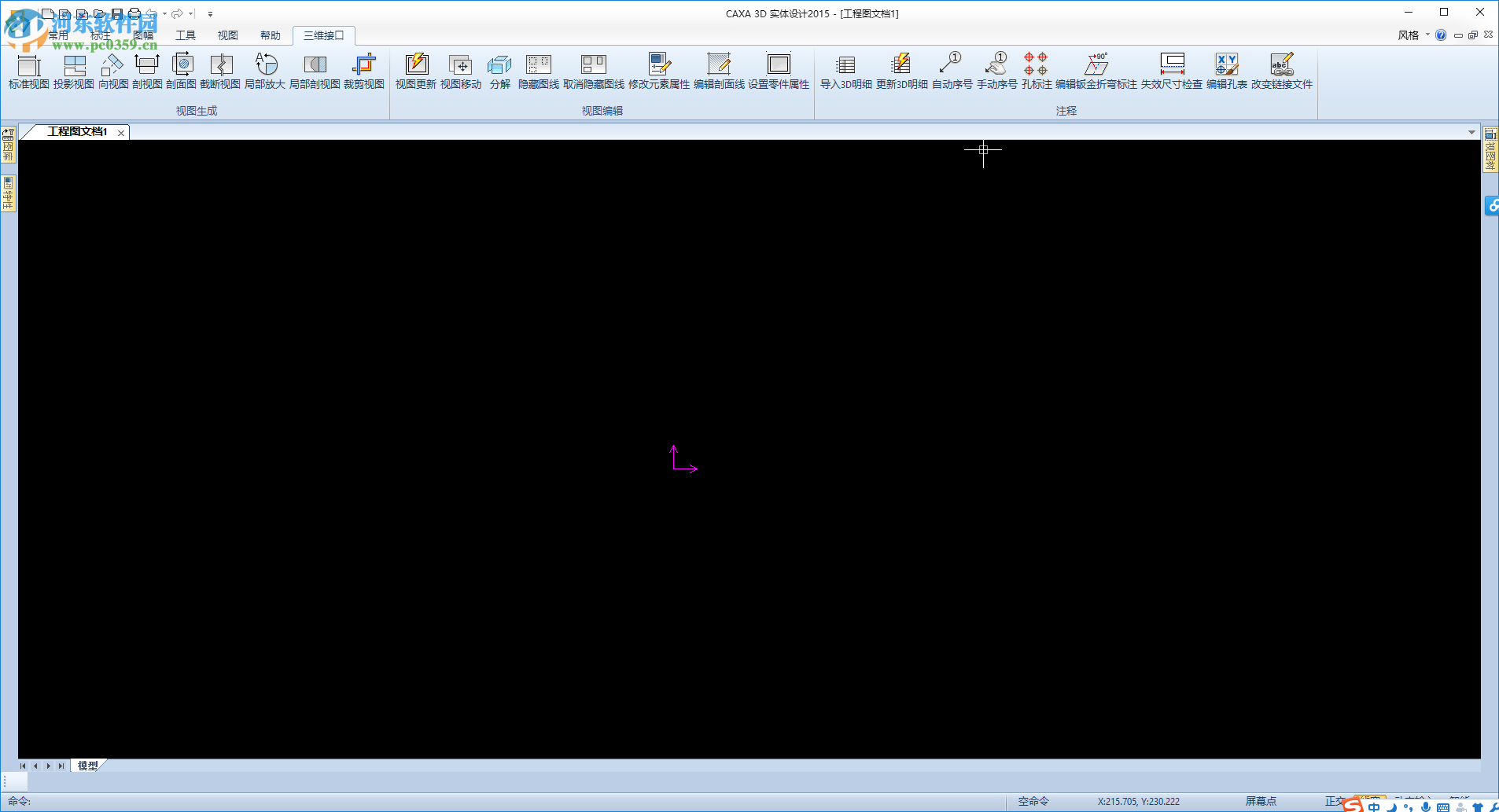Viewport: 1499px width, 812px height.
Task: Open the 特性 properties side panel
Action: pos(9,193)
